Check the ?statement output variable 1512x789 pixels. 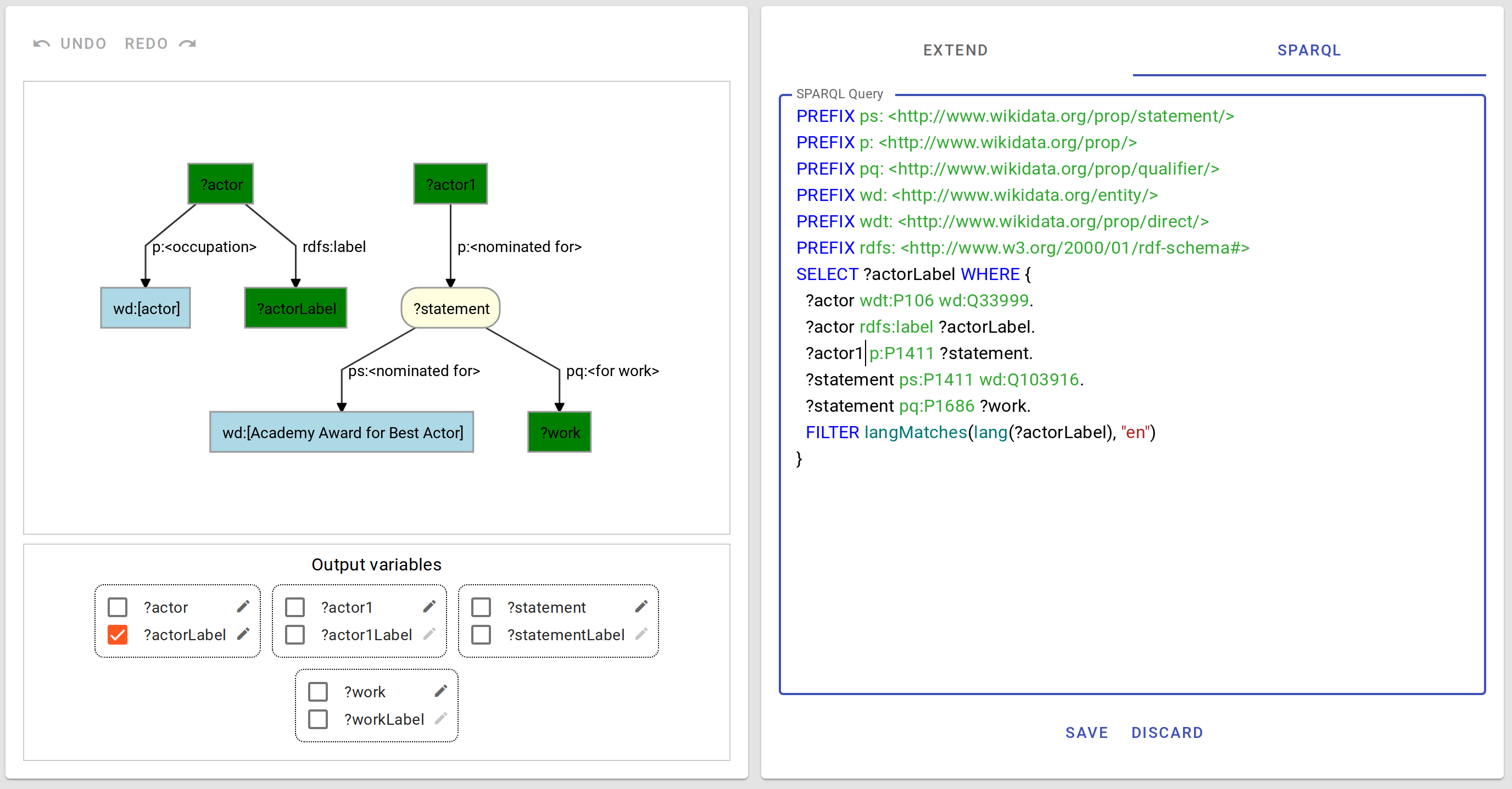tap(481, 607)
